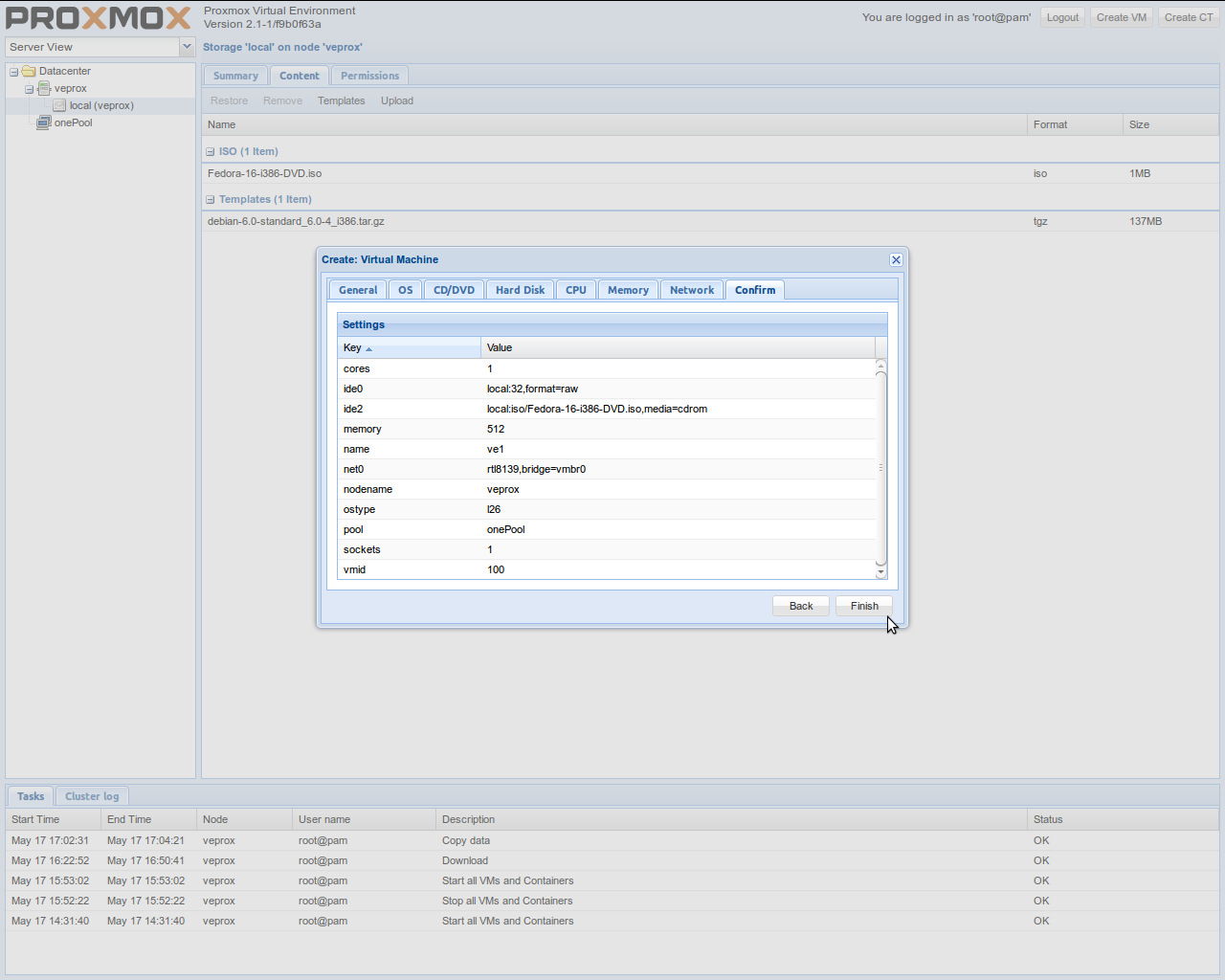
Task: Collapse the ISO (1 Item) section
Action: click(209, 150)
